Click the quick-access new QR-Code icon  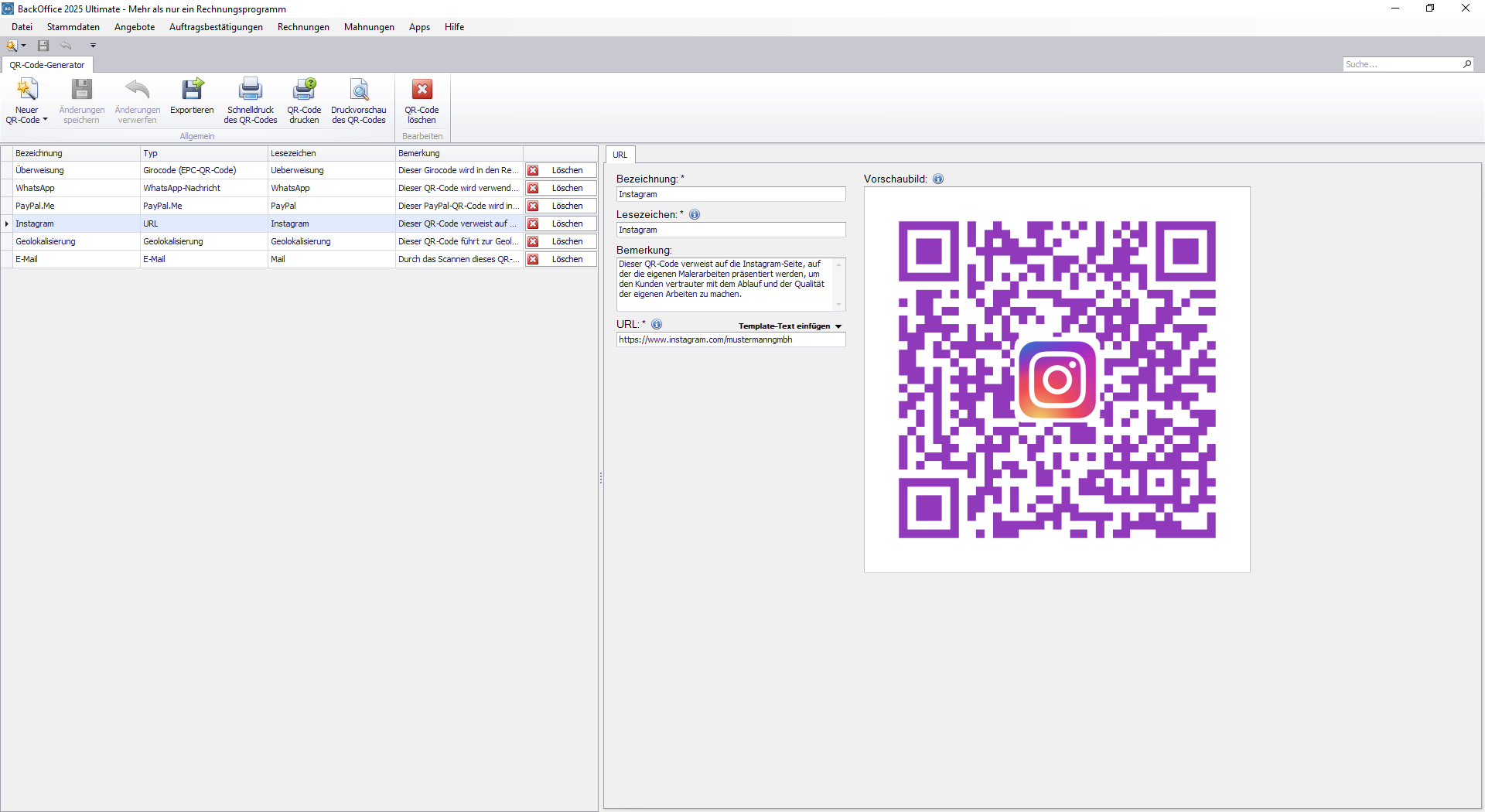click(12, 46)
